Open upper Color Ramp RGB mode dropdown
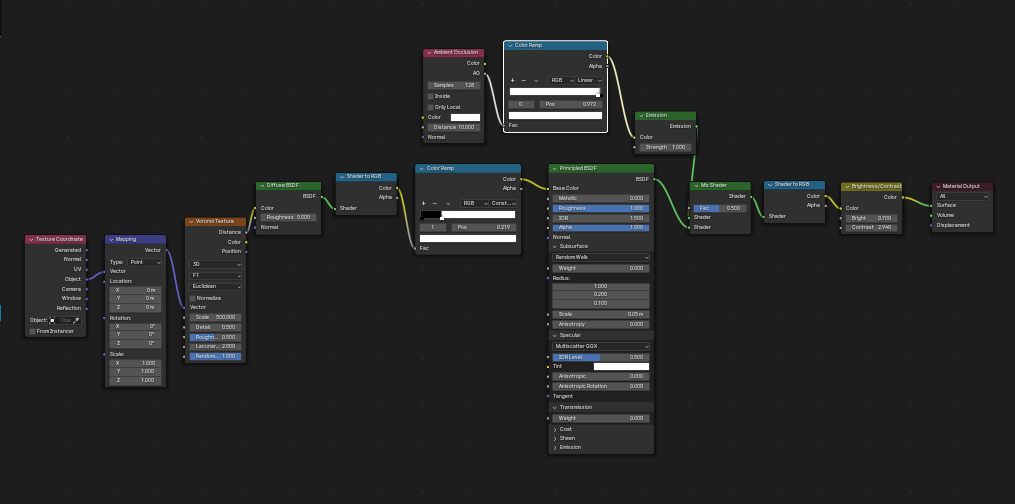1015x504 pixels. coord(561,80)
